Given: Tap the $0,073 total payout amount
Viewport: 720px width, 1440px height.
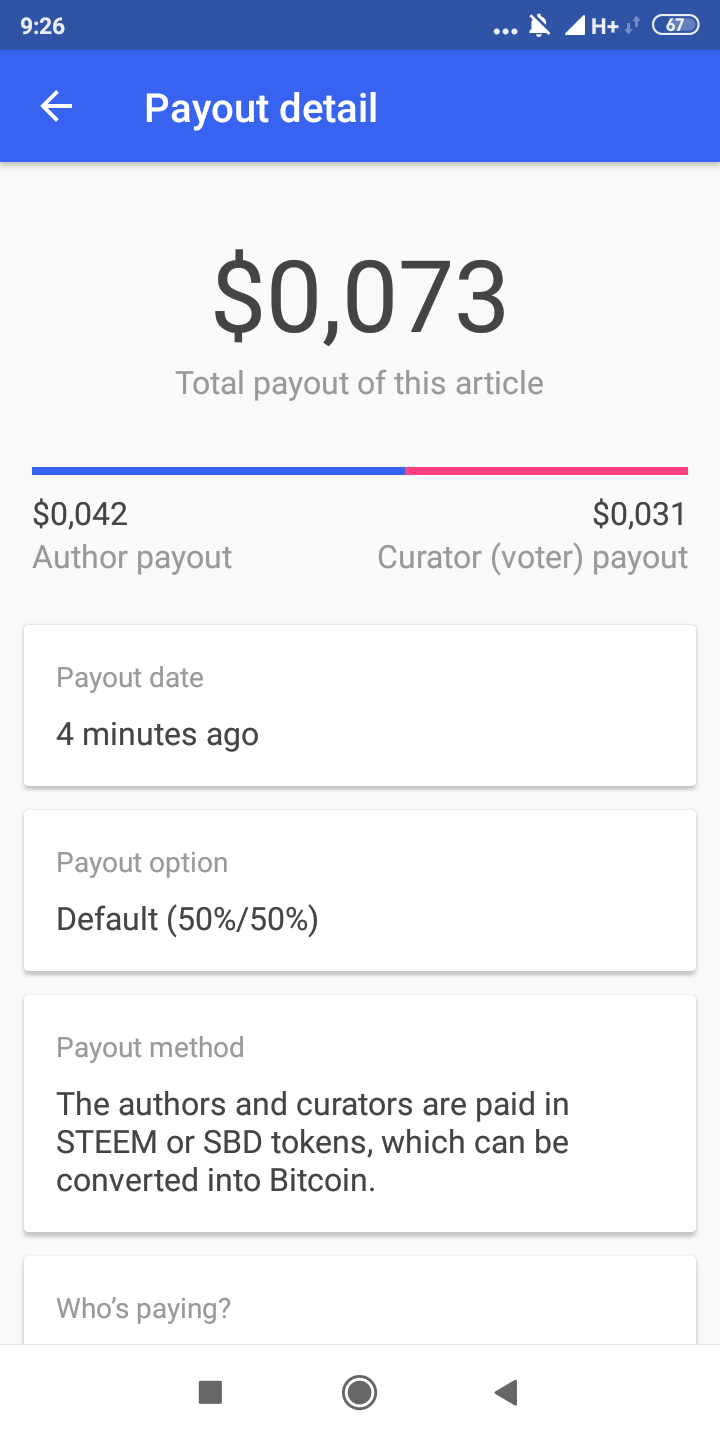Looking at the screenshot, I should (x=360, y=298).
